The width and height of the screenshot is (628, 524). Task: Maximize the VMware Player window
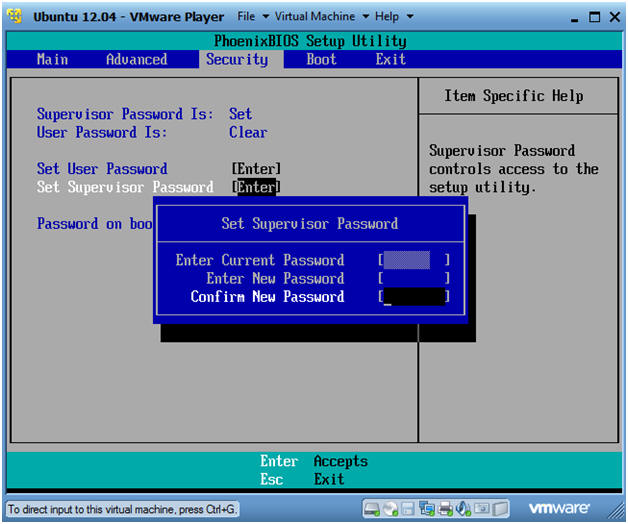point(594,17)
